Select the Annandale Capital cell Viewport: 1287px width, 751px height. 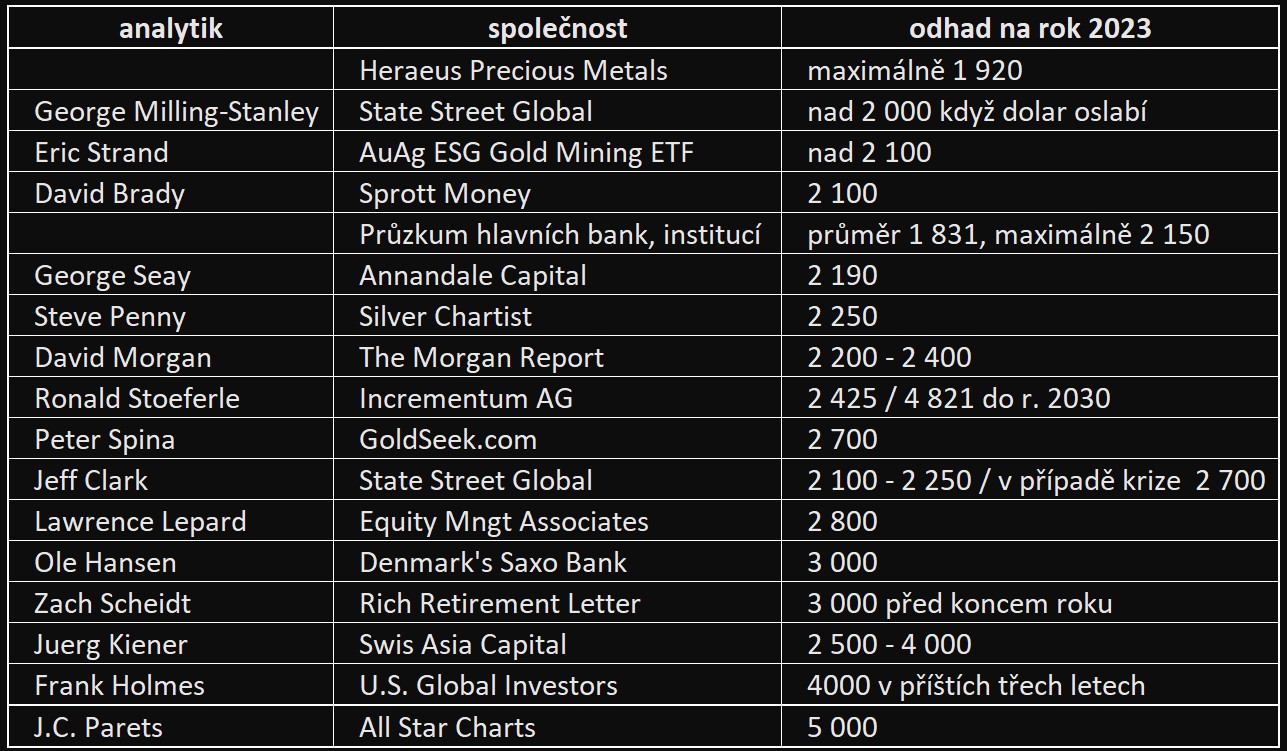click(557, 275)
